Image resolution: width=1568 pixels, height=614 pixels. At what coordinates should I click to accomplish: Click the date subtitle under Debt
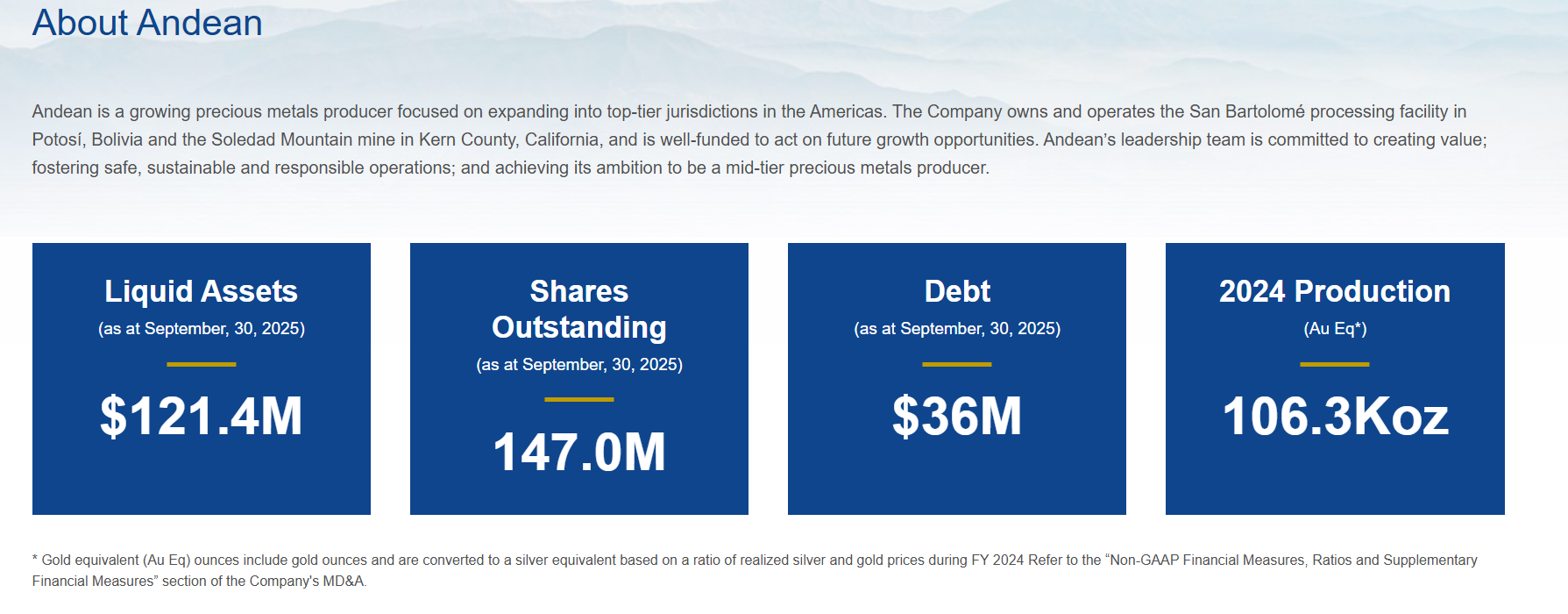pos(956,329)
